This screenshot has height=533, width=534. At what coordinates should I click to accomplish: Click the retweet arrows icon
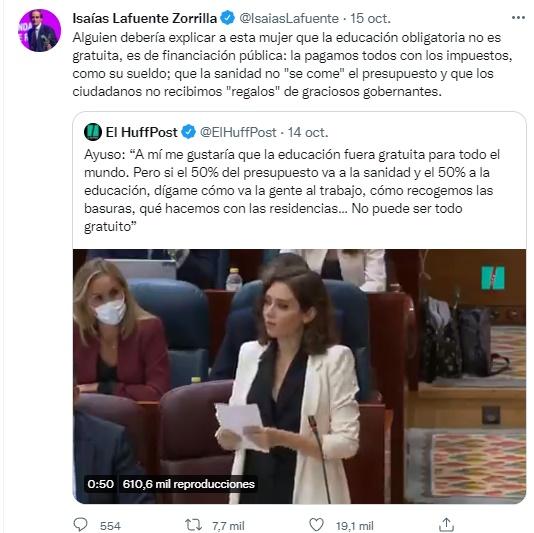click(193, 525)
